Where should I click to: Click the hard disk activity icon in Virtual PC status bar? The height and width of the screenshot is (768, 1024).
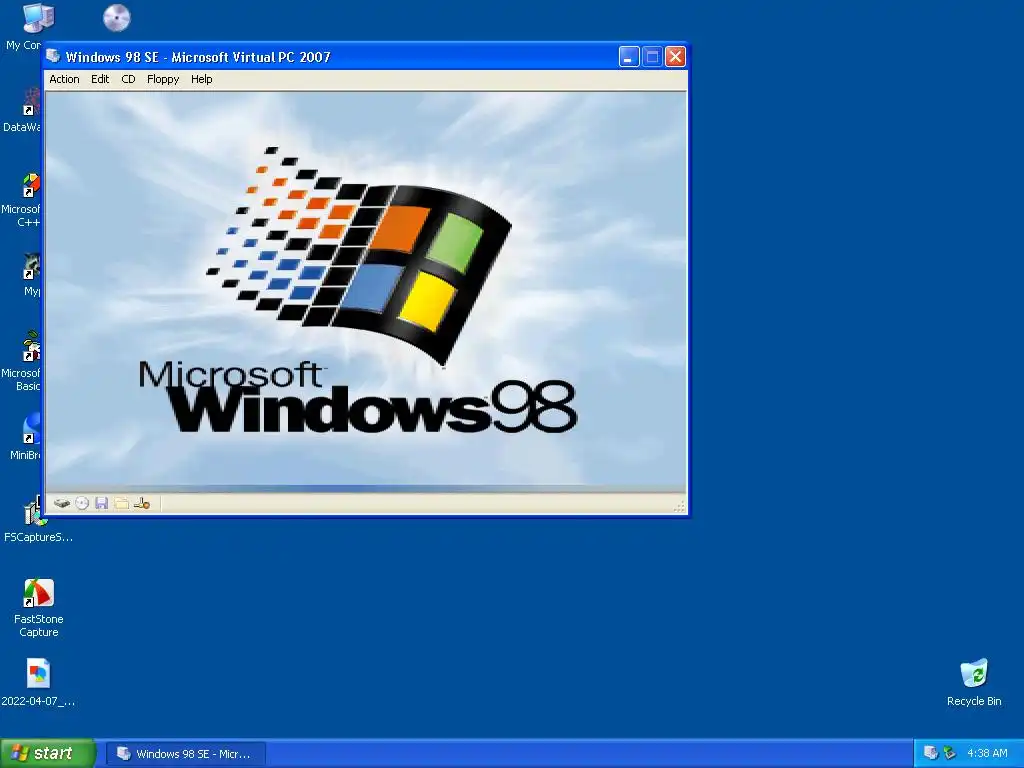pos(62,503)
